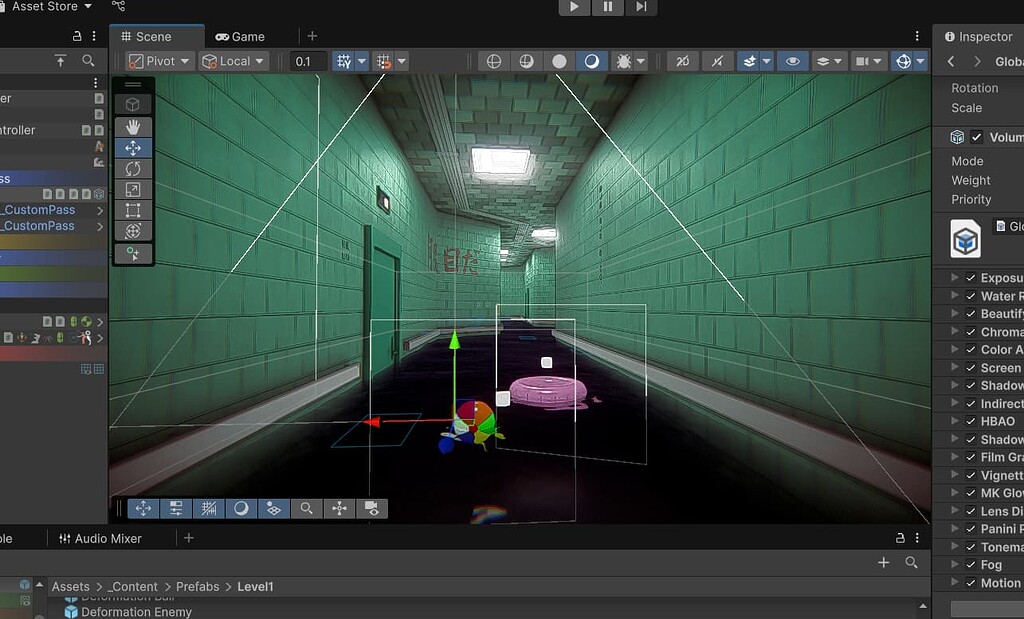Switch to the Audio Mixer tab
Viewport: 1024px width, 619px height.
click(107, 538)
